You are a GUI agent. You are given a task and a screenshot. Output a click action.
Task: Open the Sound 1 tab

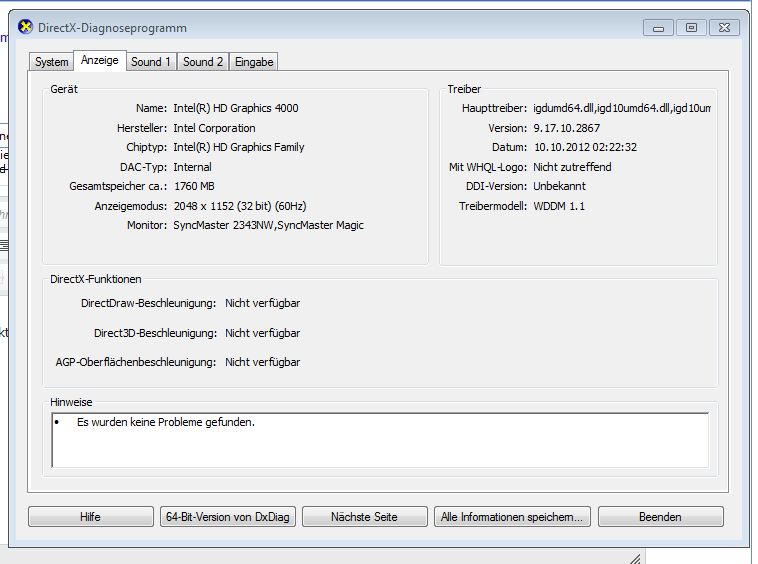[x=151, y=62]
